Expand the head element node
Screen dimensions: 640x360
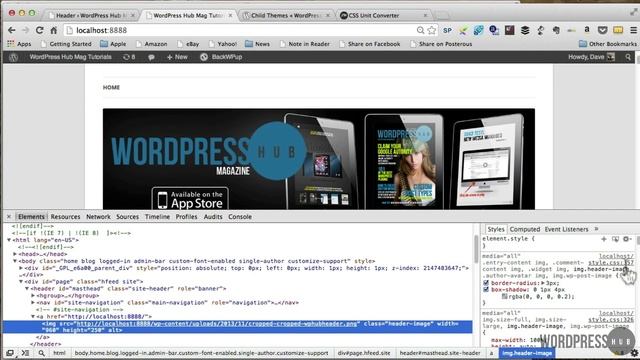pyautogui.click(x=16, y=254)
